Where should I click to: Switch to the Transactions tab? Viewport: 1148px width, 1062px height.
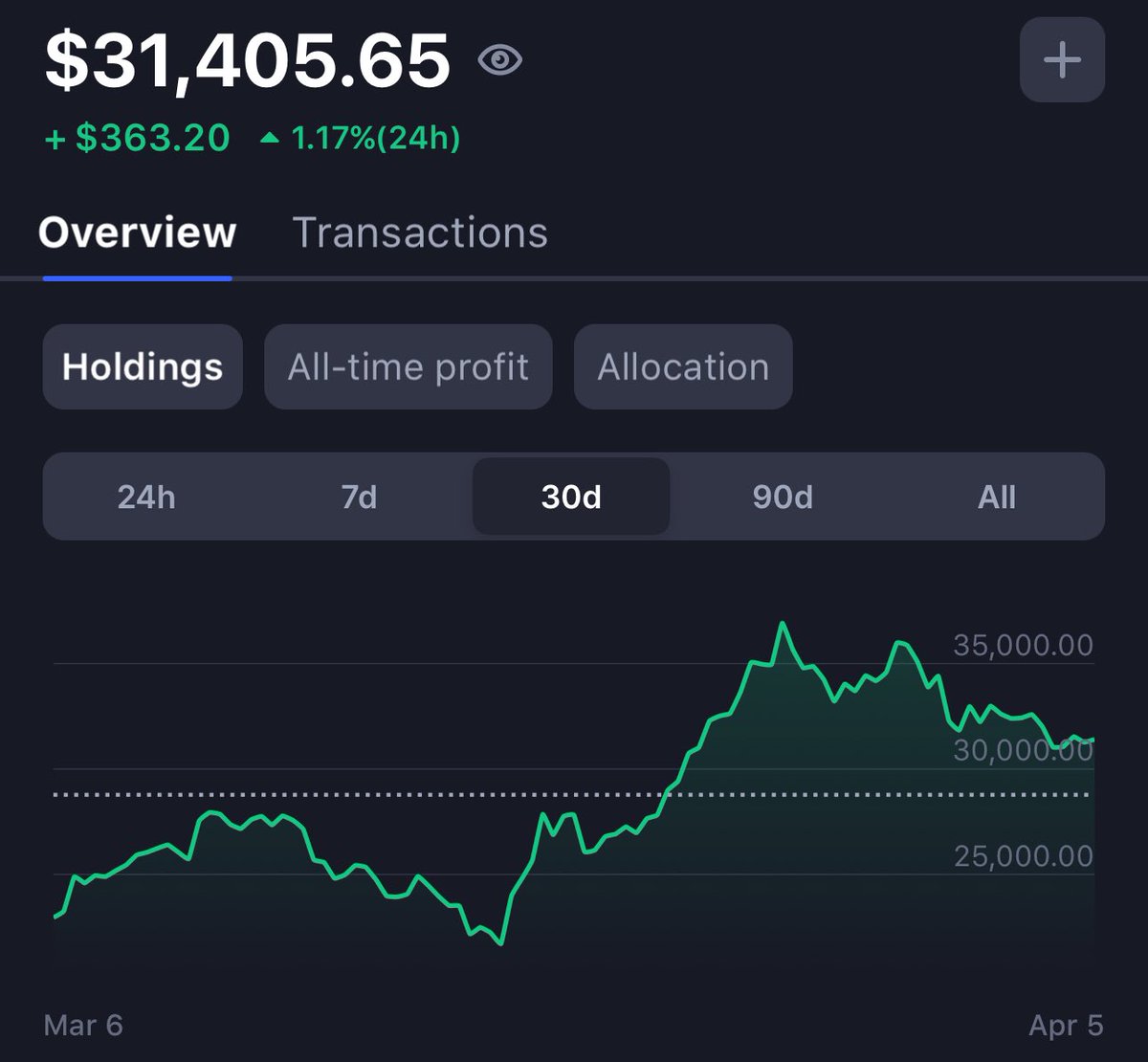click(421, 232)
